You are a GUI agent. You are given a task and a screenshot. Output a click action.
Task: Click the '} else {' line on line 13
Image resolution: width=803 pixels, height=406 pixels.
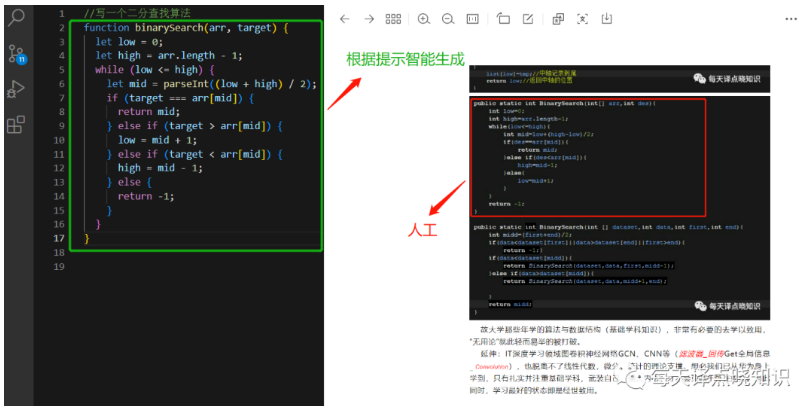coord(129,182)
